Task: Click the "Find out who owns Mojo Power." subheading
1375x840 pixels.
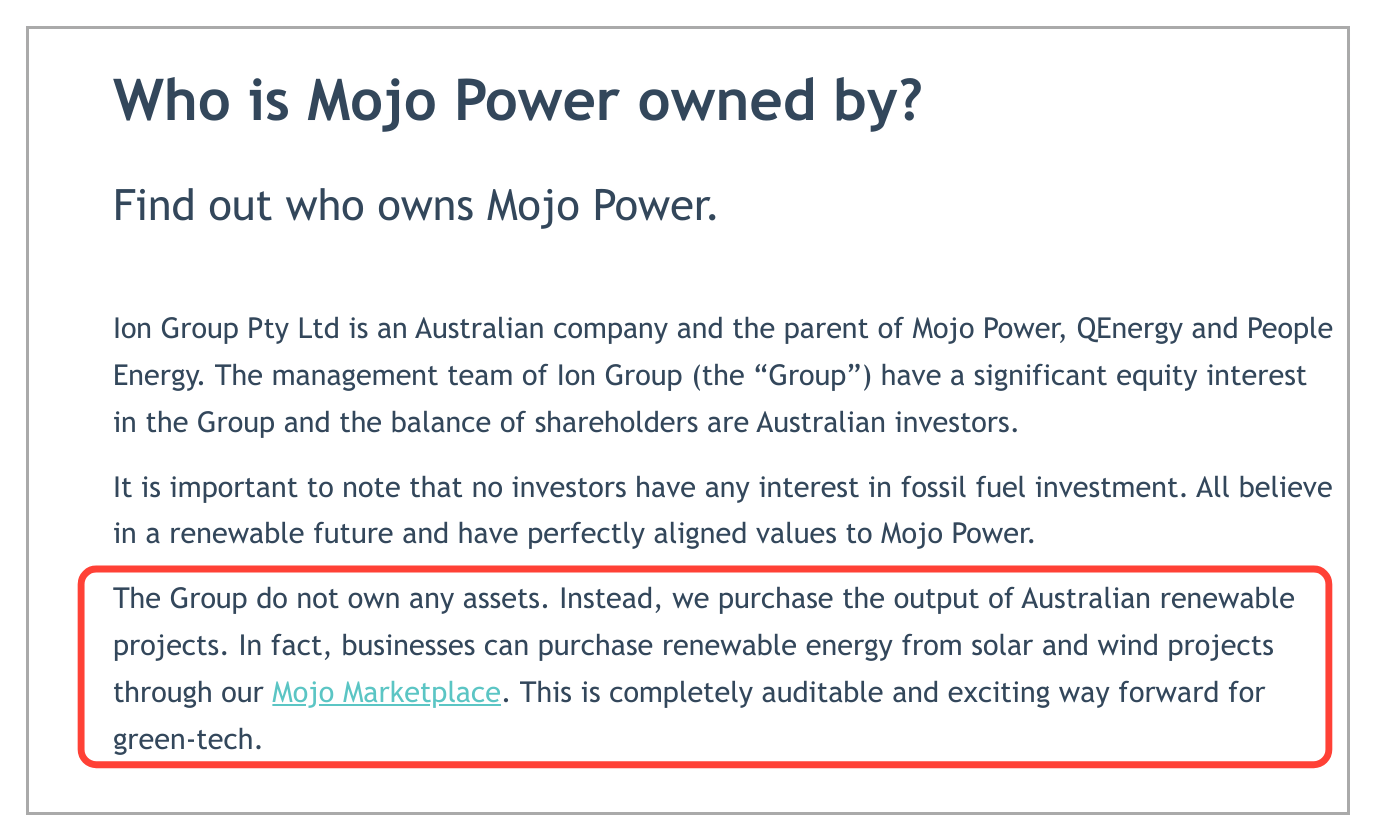Action: click(x=415, y=206)
